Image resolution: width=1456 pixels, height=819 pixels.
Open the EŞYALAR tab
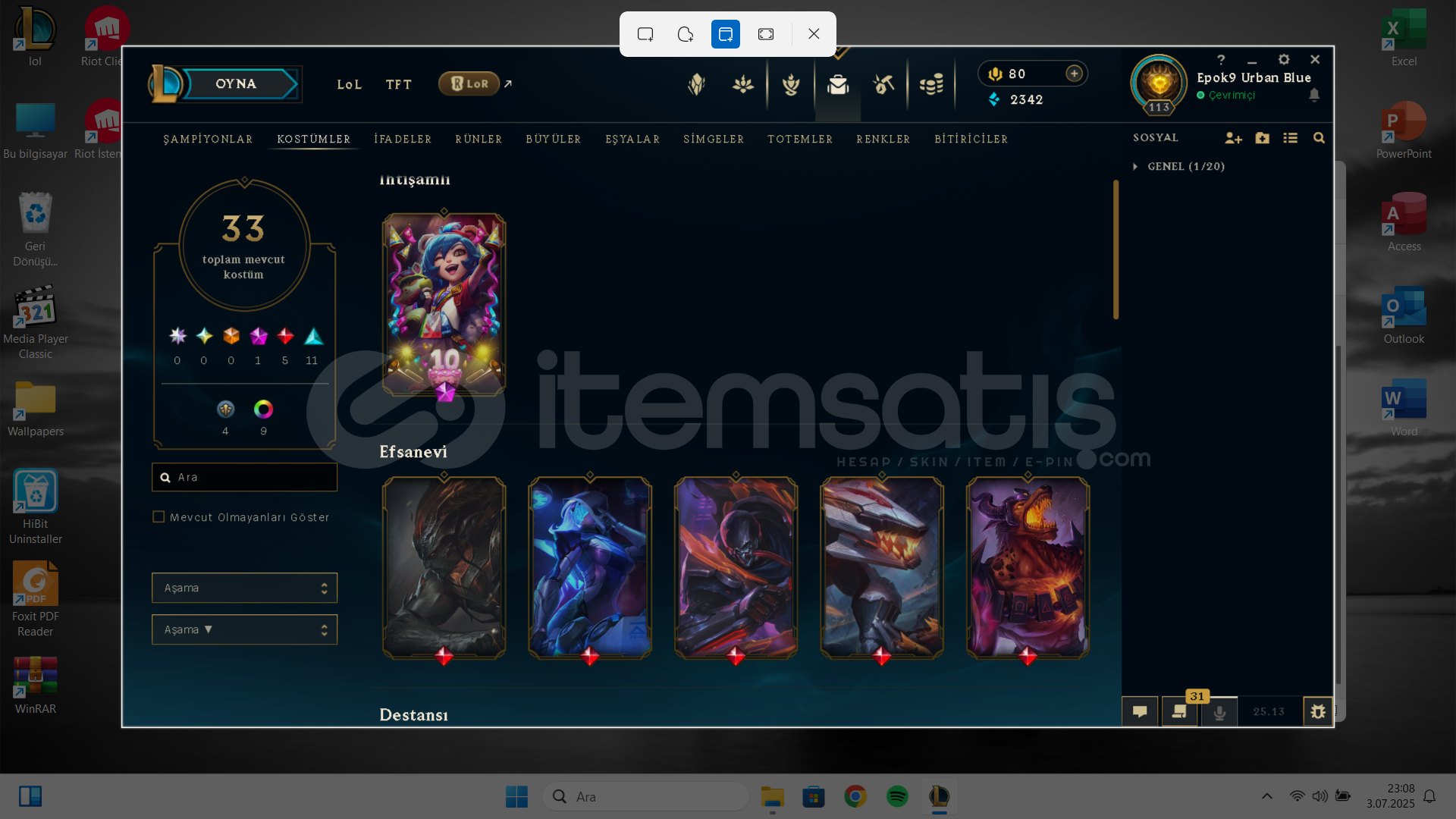(632, 139)
